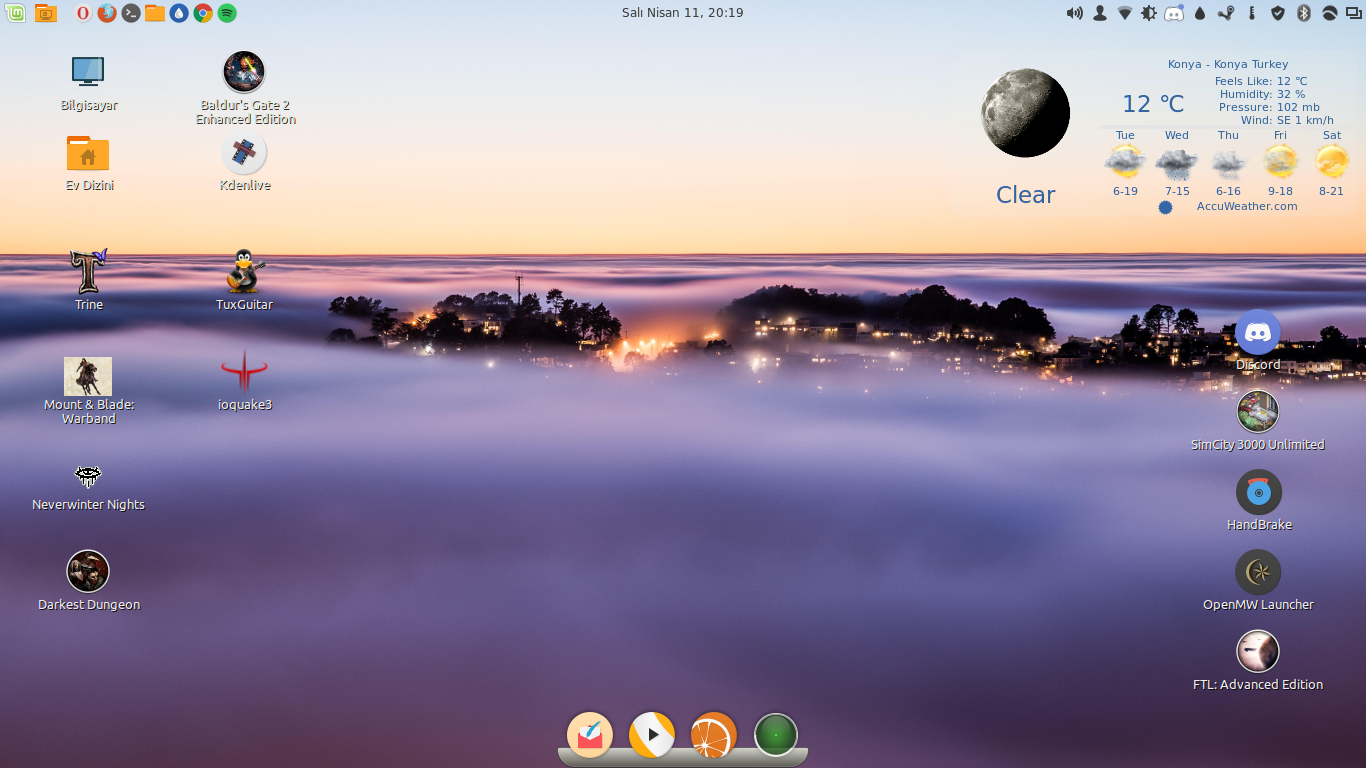
Task: Open the Terminal launcher in the panel
Action: tap(131, 13)
